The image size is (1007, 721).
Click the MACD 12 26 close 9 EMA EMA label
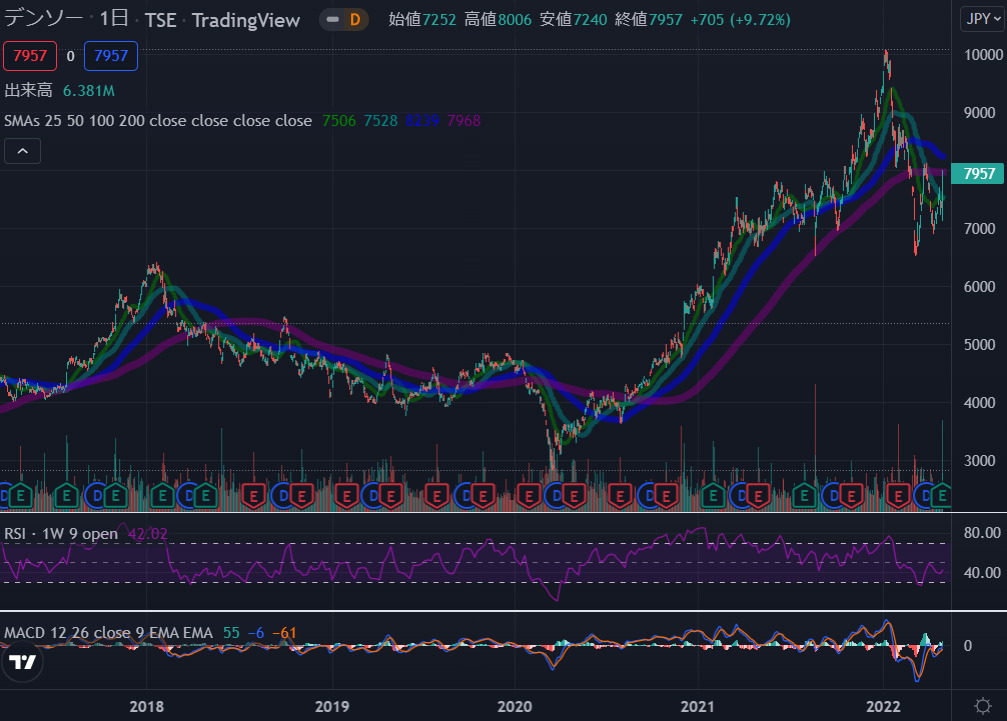(108, 633)
